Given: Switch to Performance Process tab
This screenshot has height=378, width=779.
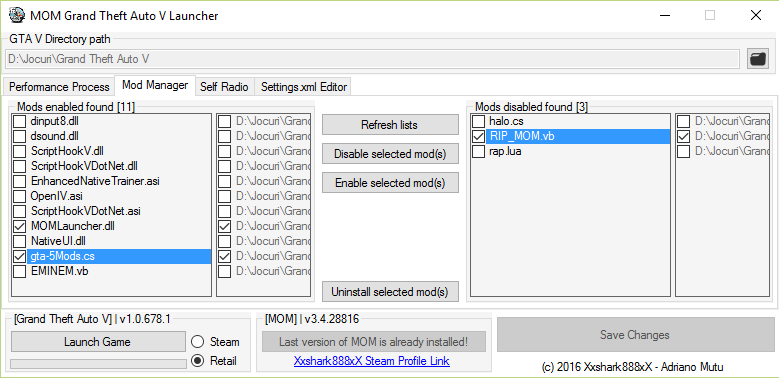Looking at the screenshot, I should 59,87.
